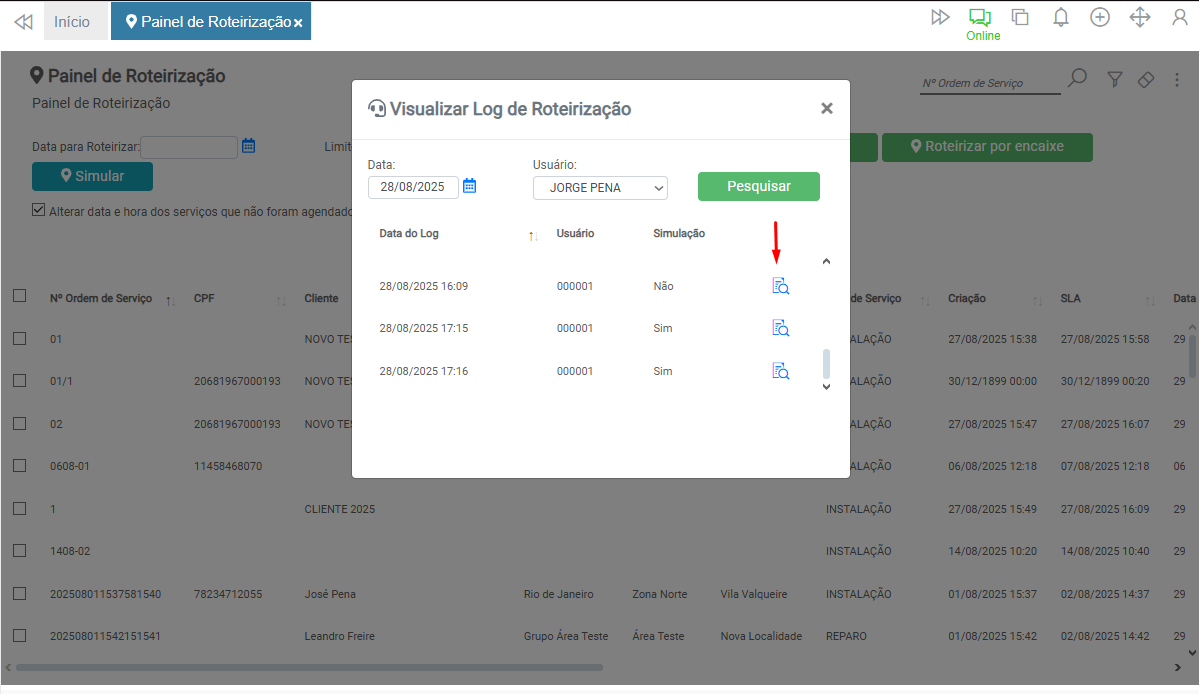Open calendar picker beside log Data field
The height and width of the screenshot is (694, 1199).
click(469, 186)
